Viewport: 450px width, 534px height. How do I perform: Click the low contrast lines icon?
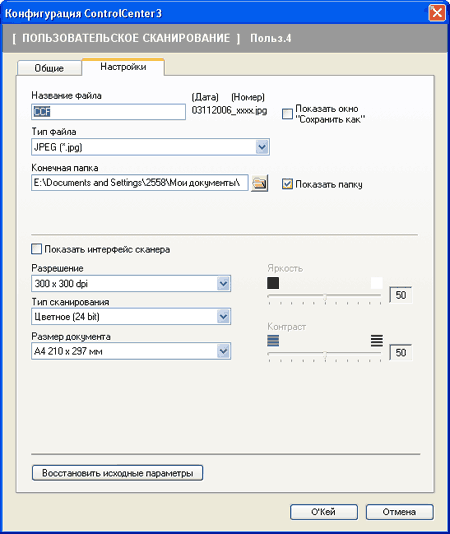[273, 340]
